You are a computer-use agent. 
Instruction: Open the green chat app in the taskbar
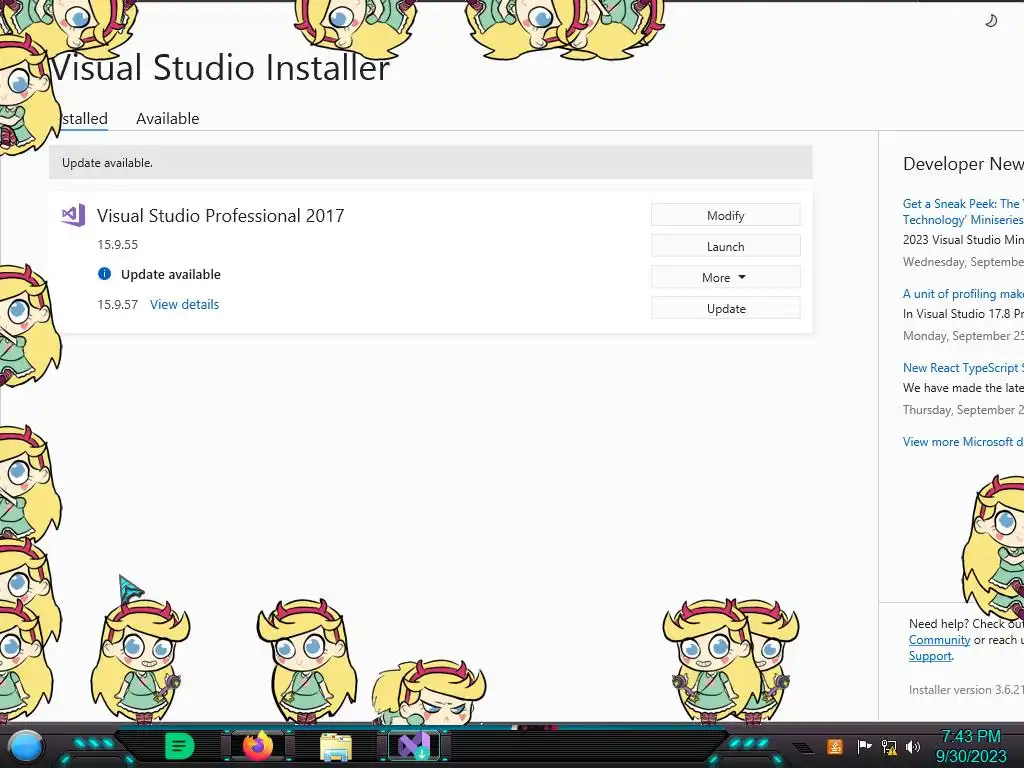[179, 746]
